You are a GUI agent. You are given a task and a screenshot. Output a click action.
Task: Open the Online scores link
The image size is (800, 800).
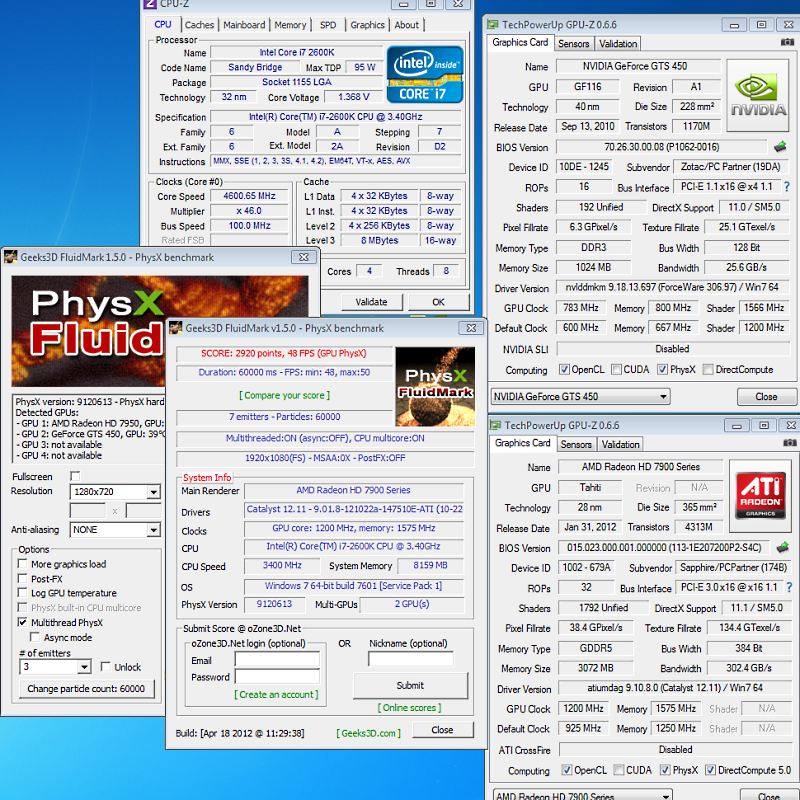coord(410,708)
